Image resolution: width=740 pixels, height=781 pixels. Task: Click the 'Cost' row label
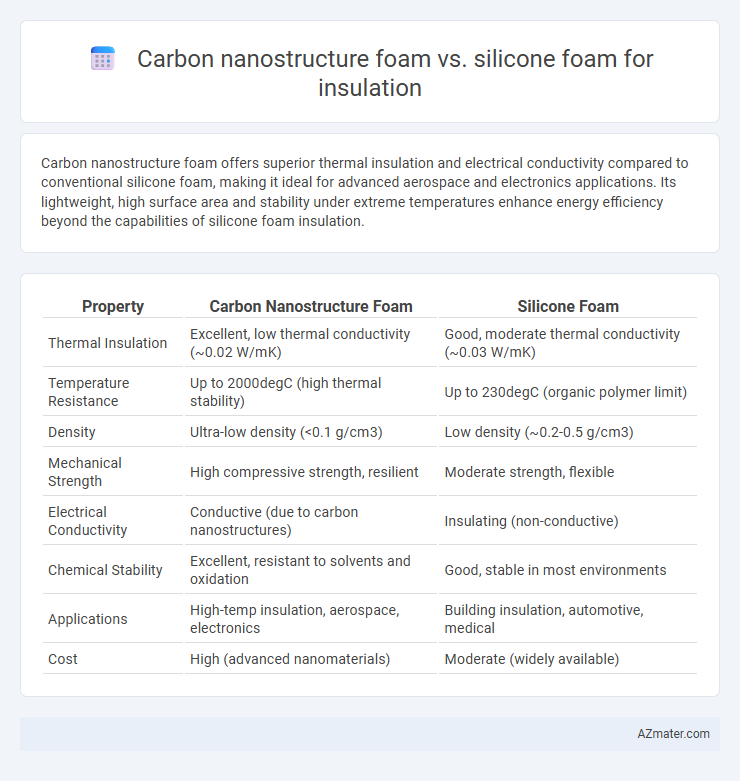point(113,658)
